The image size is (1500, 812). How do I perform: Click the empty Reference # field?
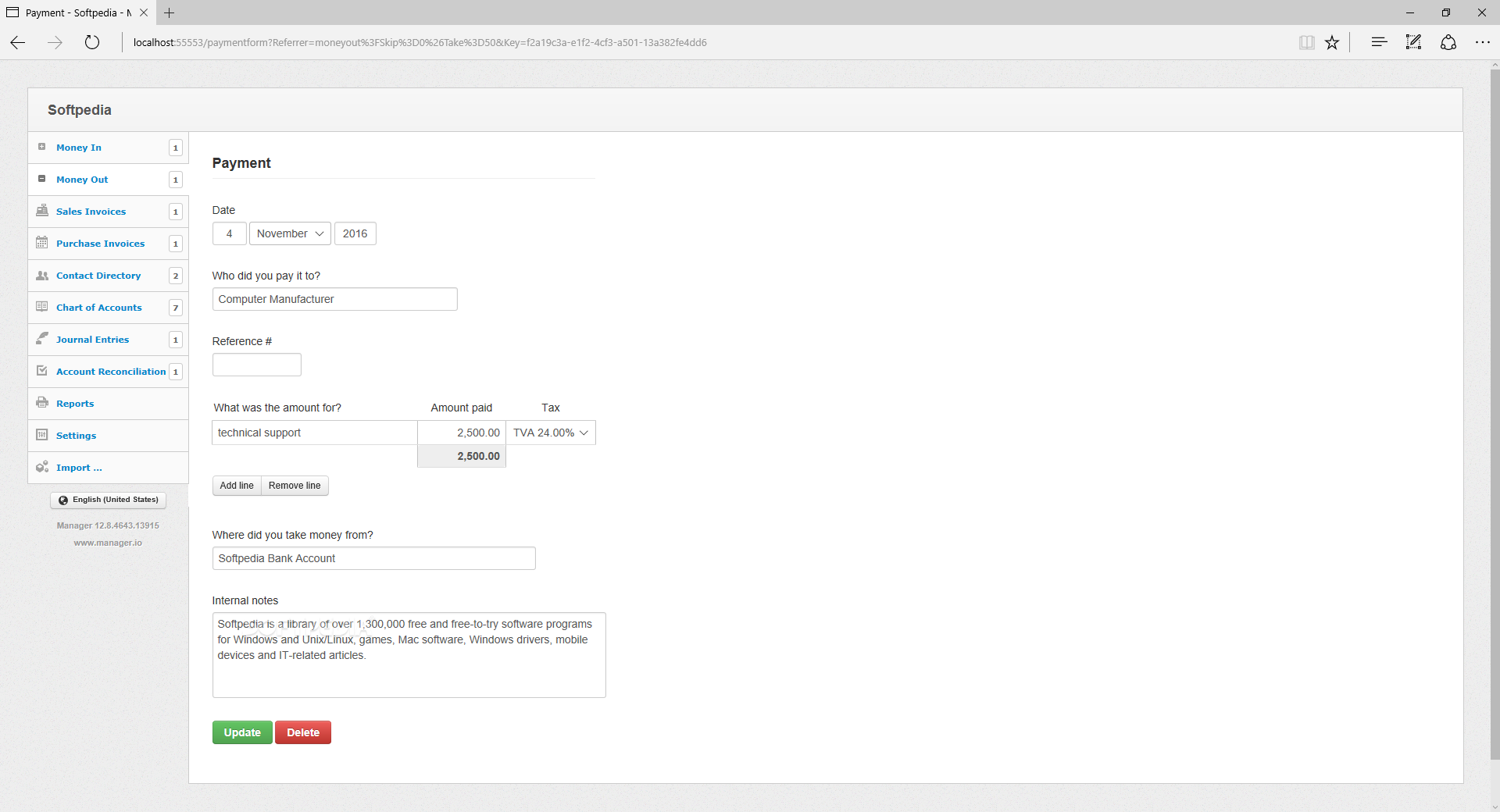[256, 365]
